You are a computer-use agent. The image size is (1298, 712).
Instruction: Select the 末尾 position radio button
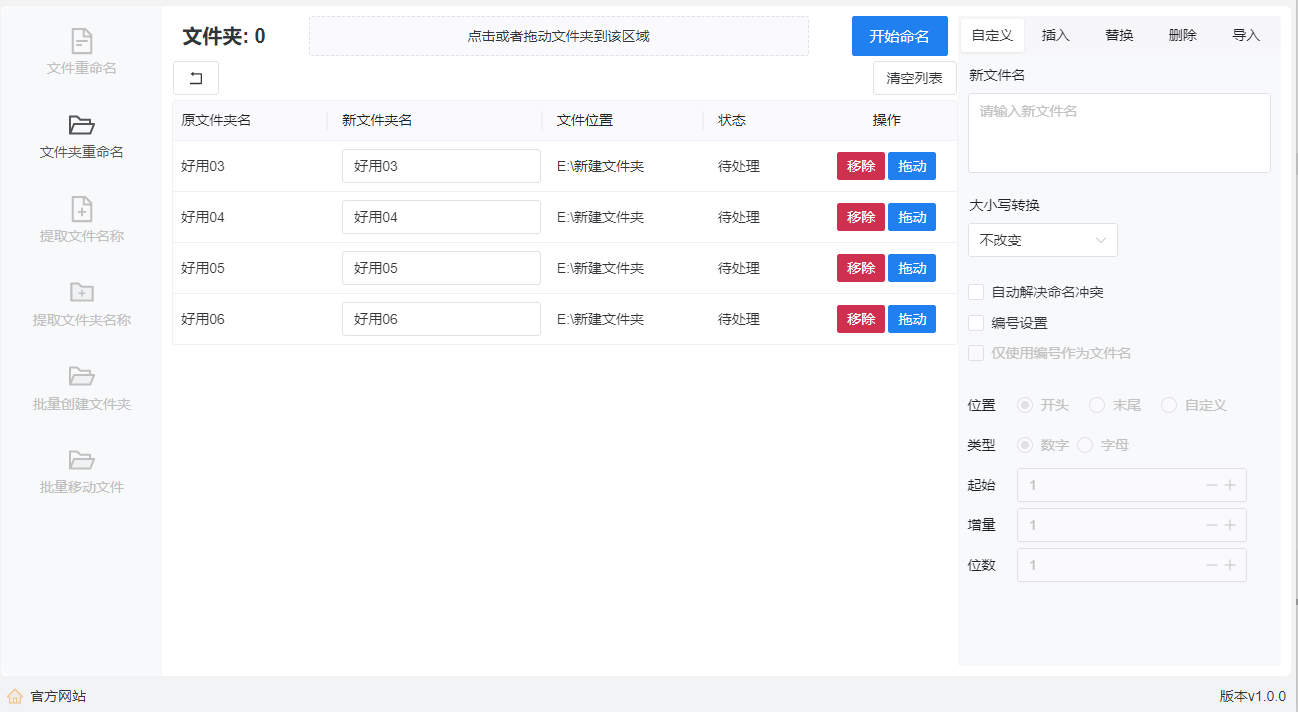click(x=1097, y=405)
